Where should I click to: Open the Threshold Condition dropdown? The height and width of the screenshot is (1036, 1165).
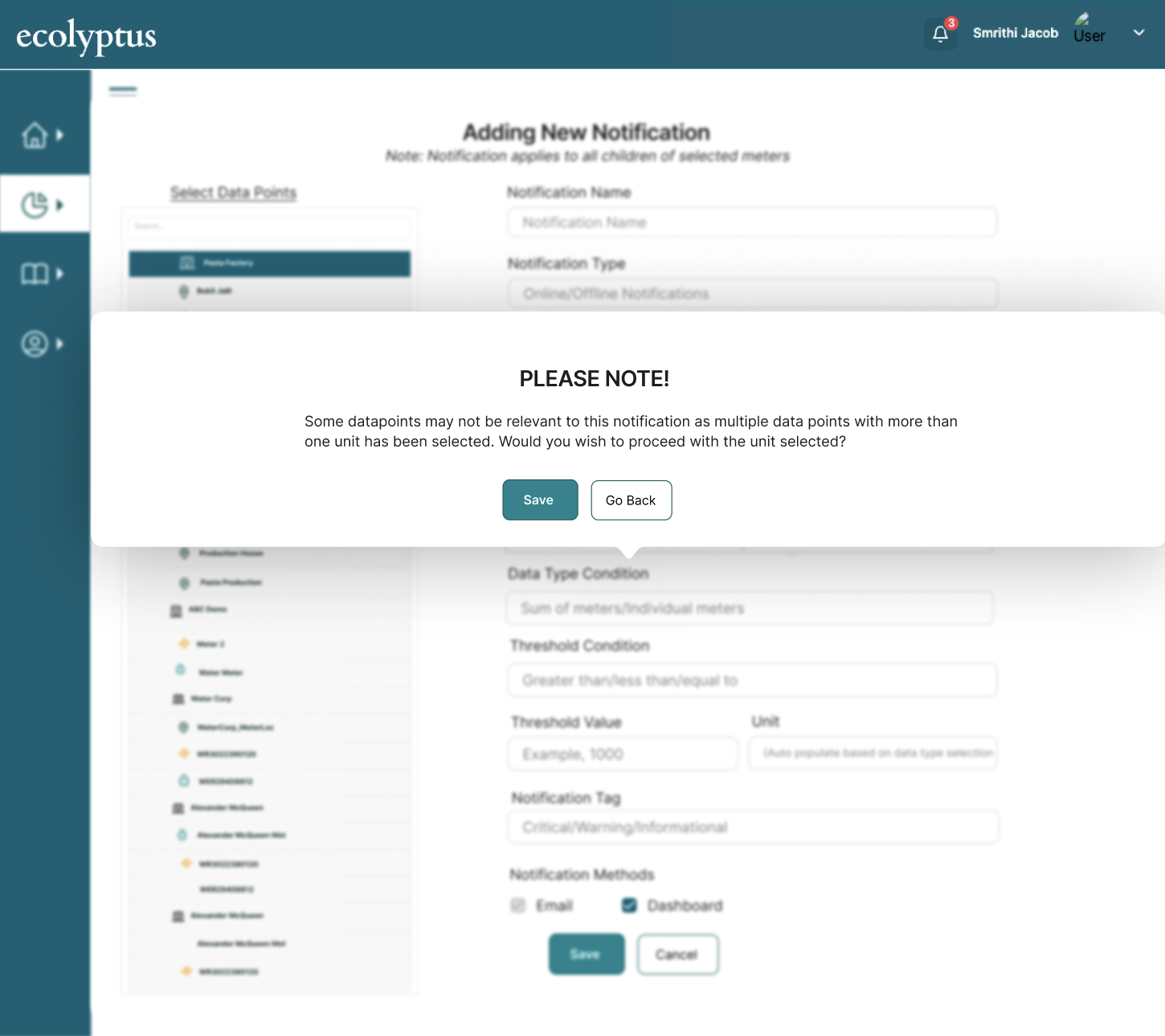coord(752,680)
